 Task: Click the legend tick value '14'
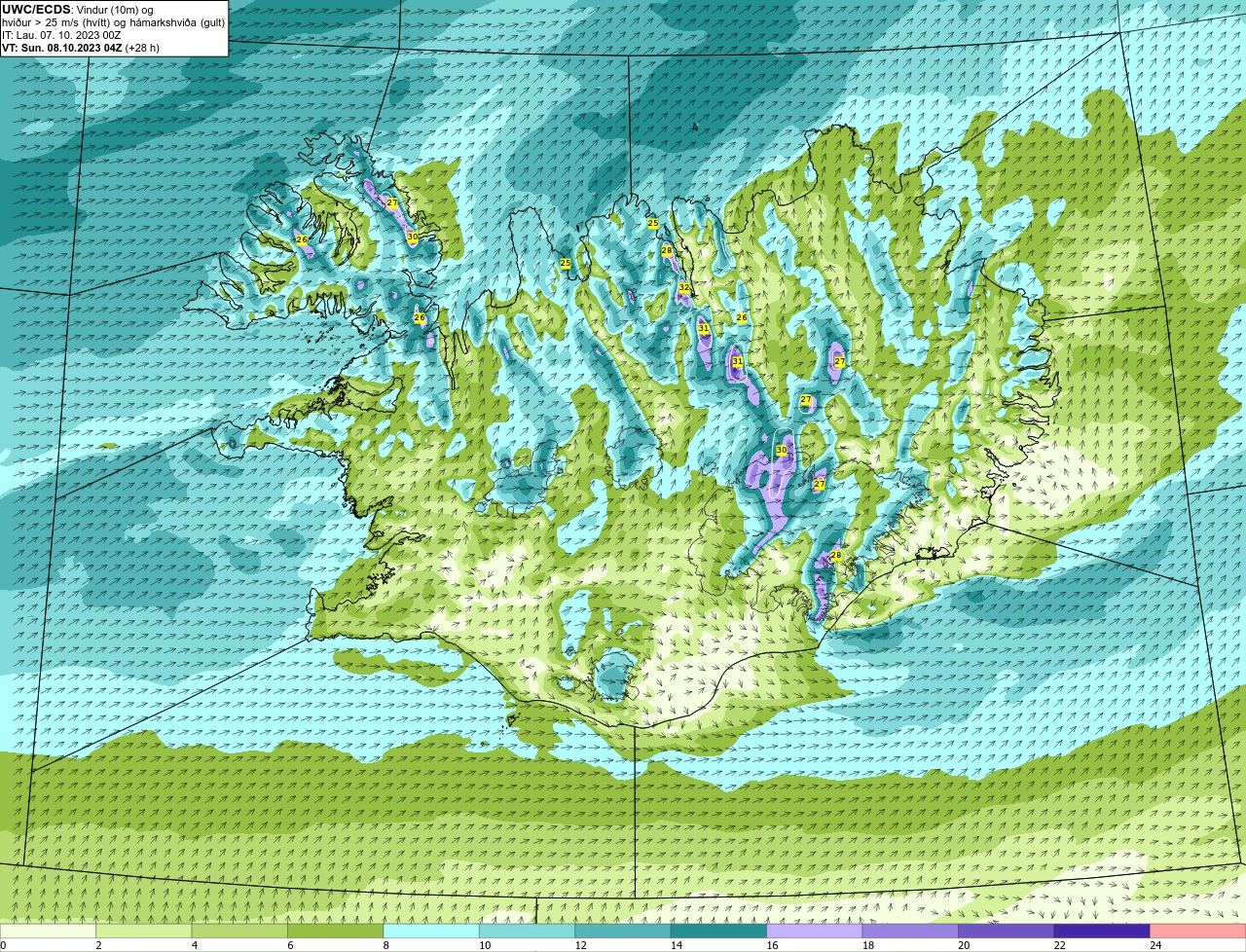pos(677,945)
